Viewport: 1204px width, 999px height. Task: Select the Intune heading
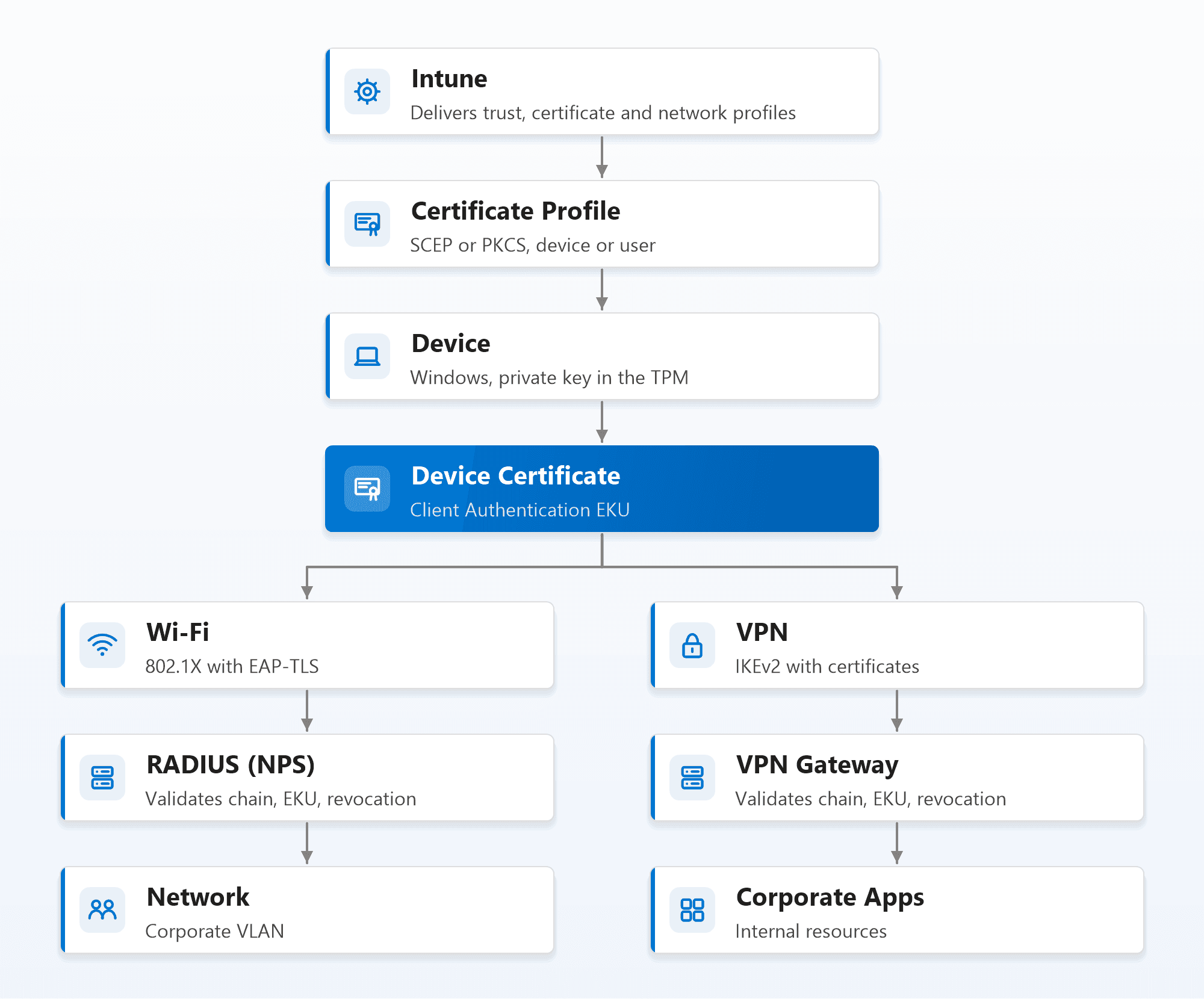[x=449, y=79]
